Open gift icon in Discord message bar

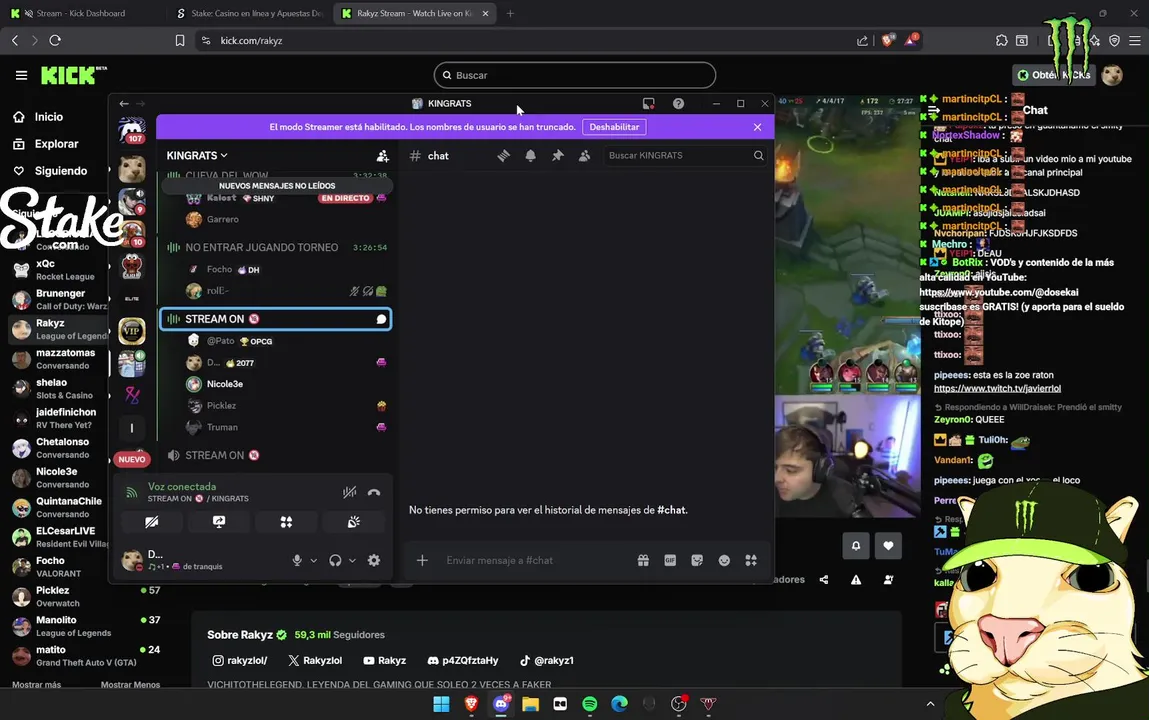(x=643, y=560)
